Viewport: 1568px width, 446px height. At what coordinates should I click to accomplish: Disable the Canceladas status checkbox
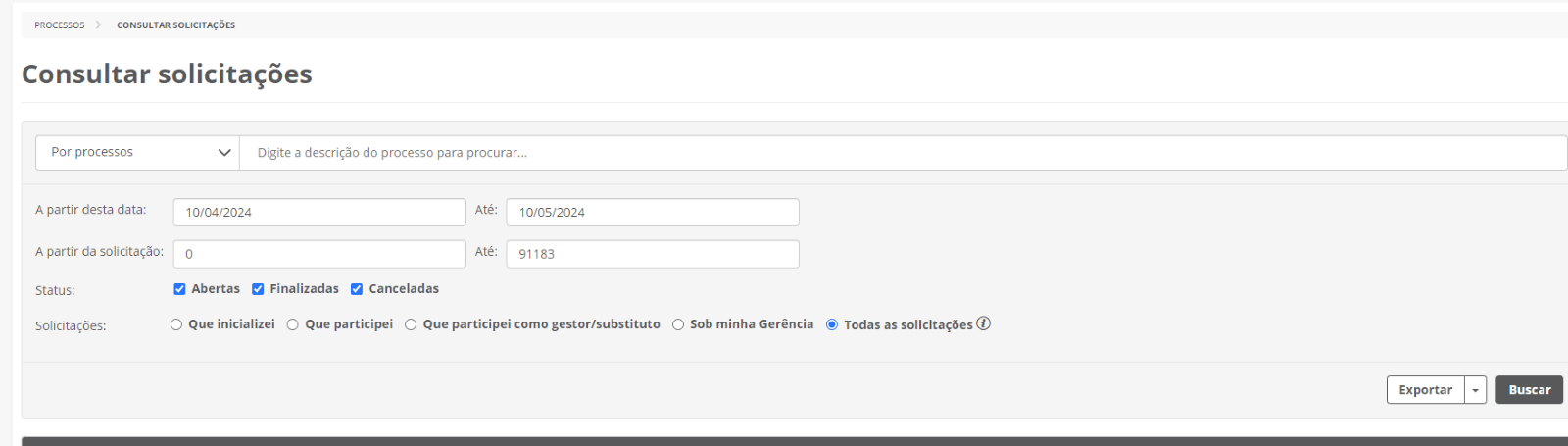click(357, 289)
